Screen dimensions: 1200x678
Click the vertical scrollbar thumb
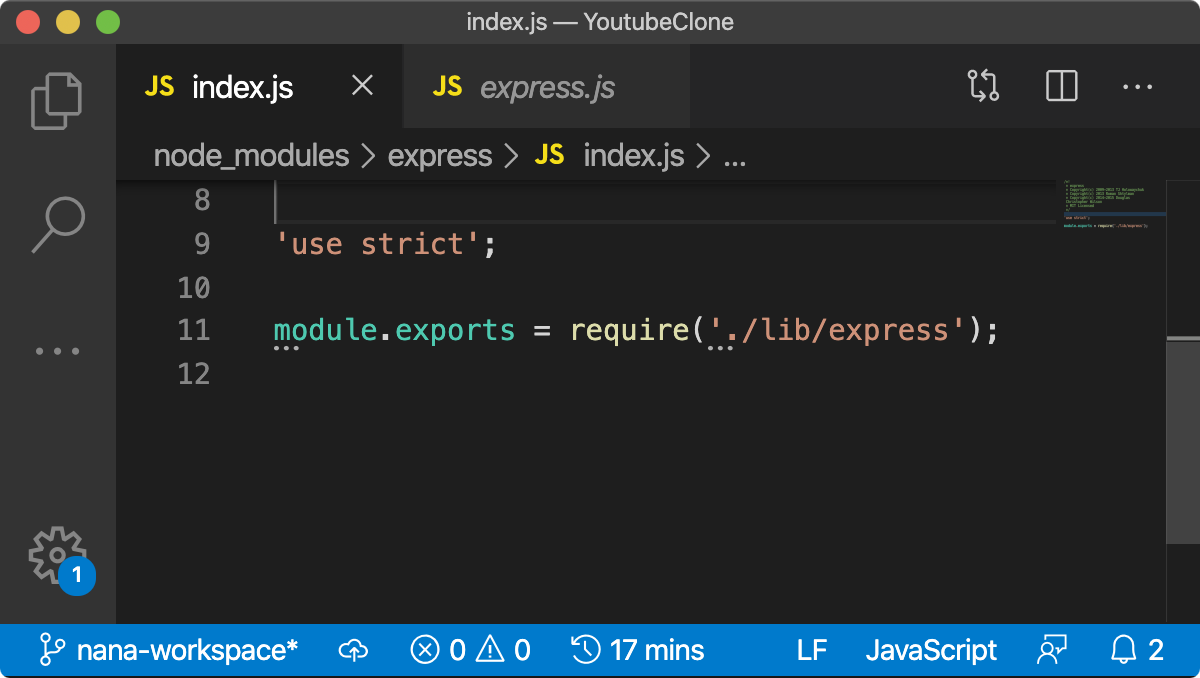coord(1183,440)
